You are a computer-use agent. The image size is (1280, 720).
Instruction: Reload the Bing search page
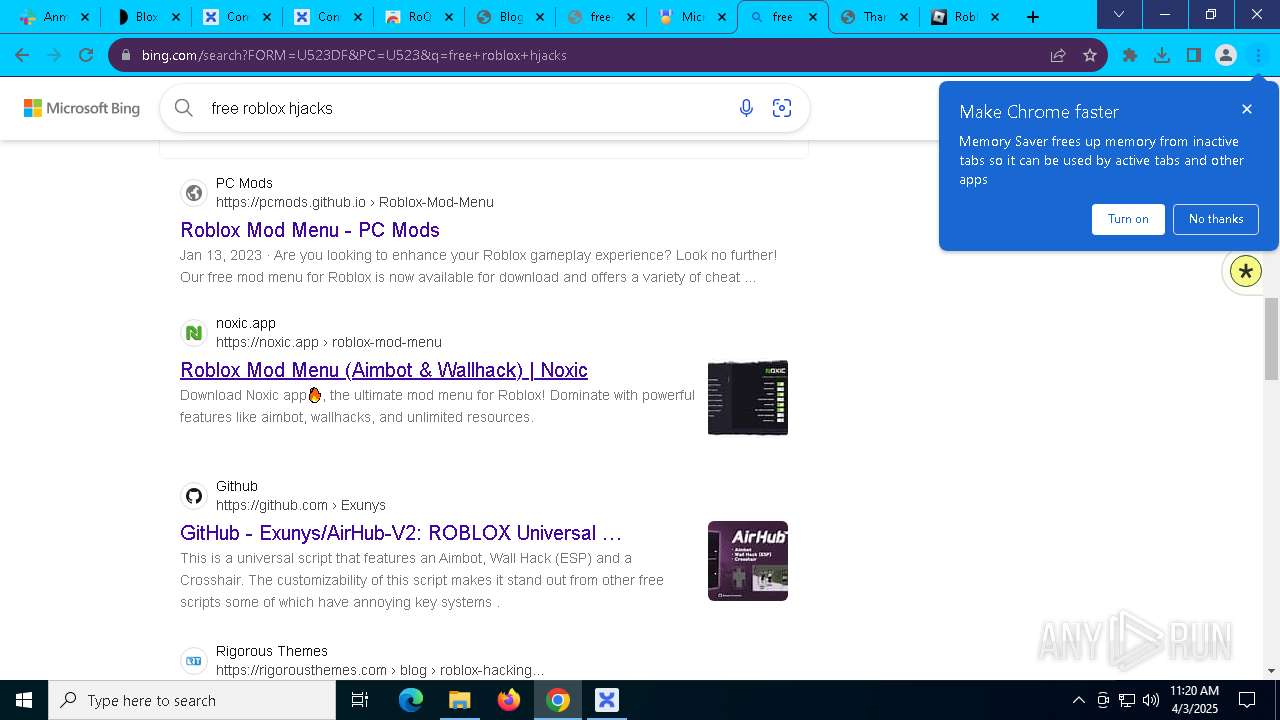[x=86, y=55]
